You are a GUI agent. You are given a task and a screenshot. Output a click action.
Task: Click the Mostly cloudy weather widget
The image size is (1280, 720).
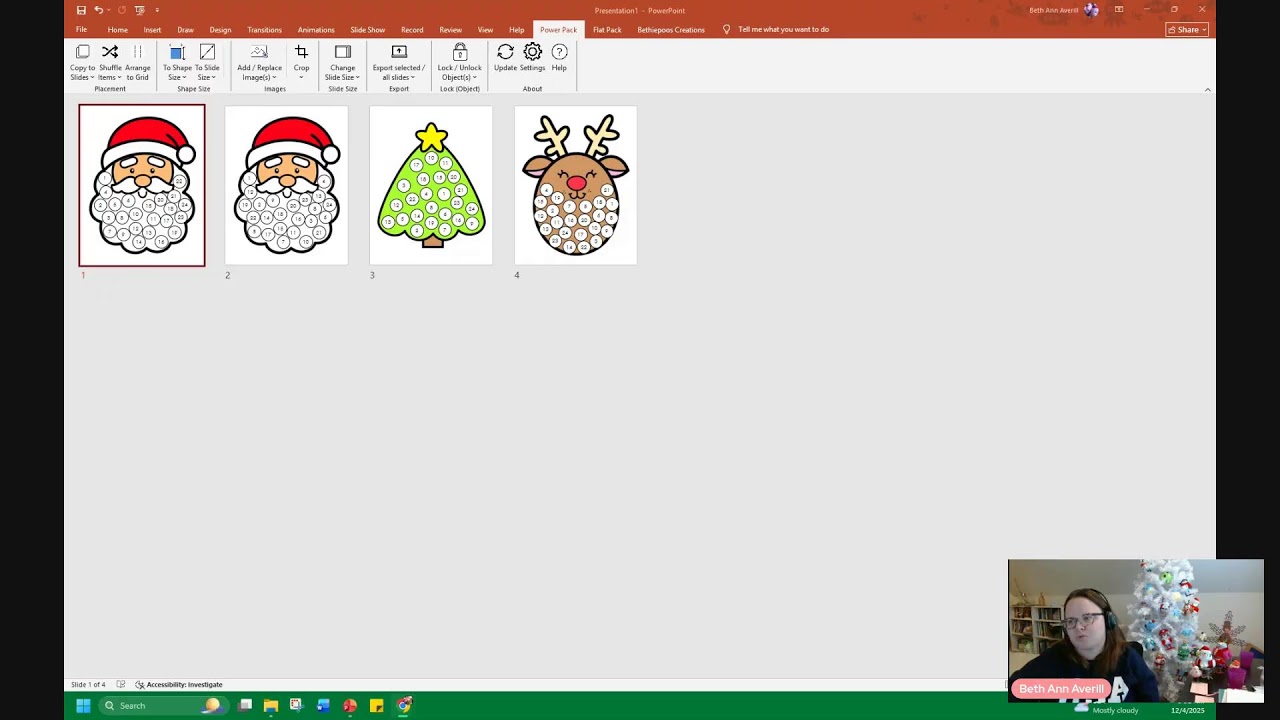tap(1109, 708)
